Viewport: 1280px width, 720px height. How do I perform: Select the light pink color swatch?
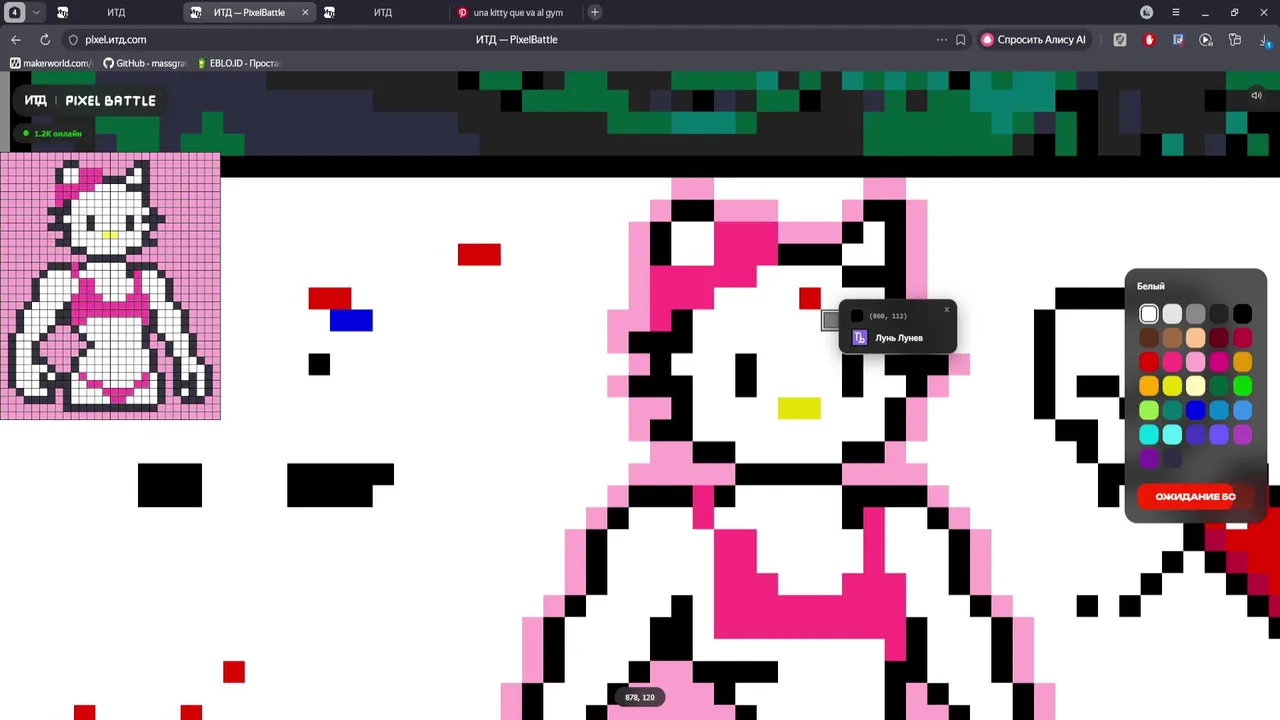pos(1196,362)
